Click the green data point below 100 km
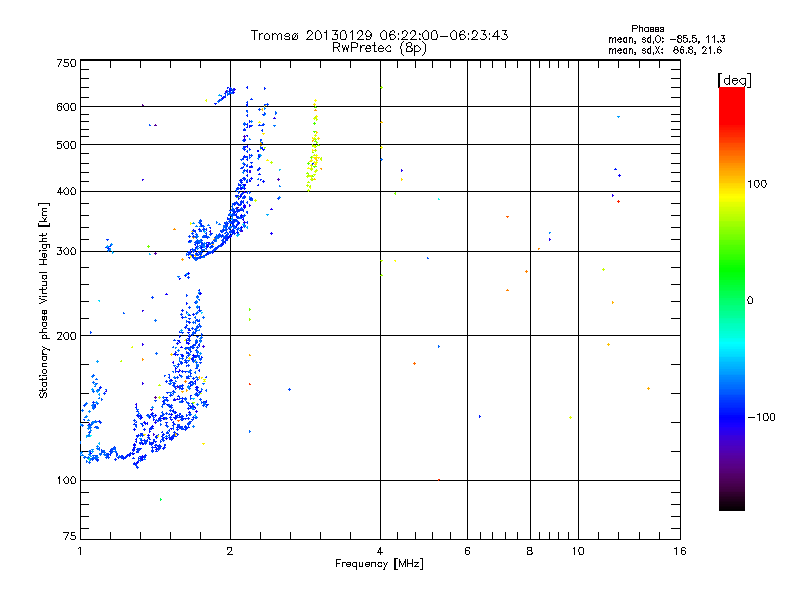Image resolution: width=800 pixels, height=600 pixels. tap(161, 499)
